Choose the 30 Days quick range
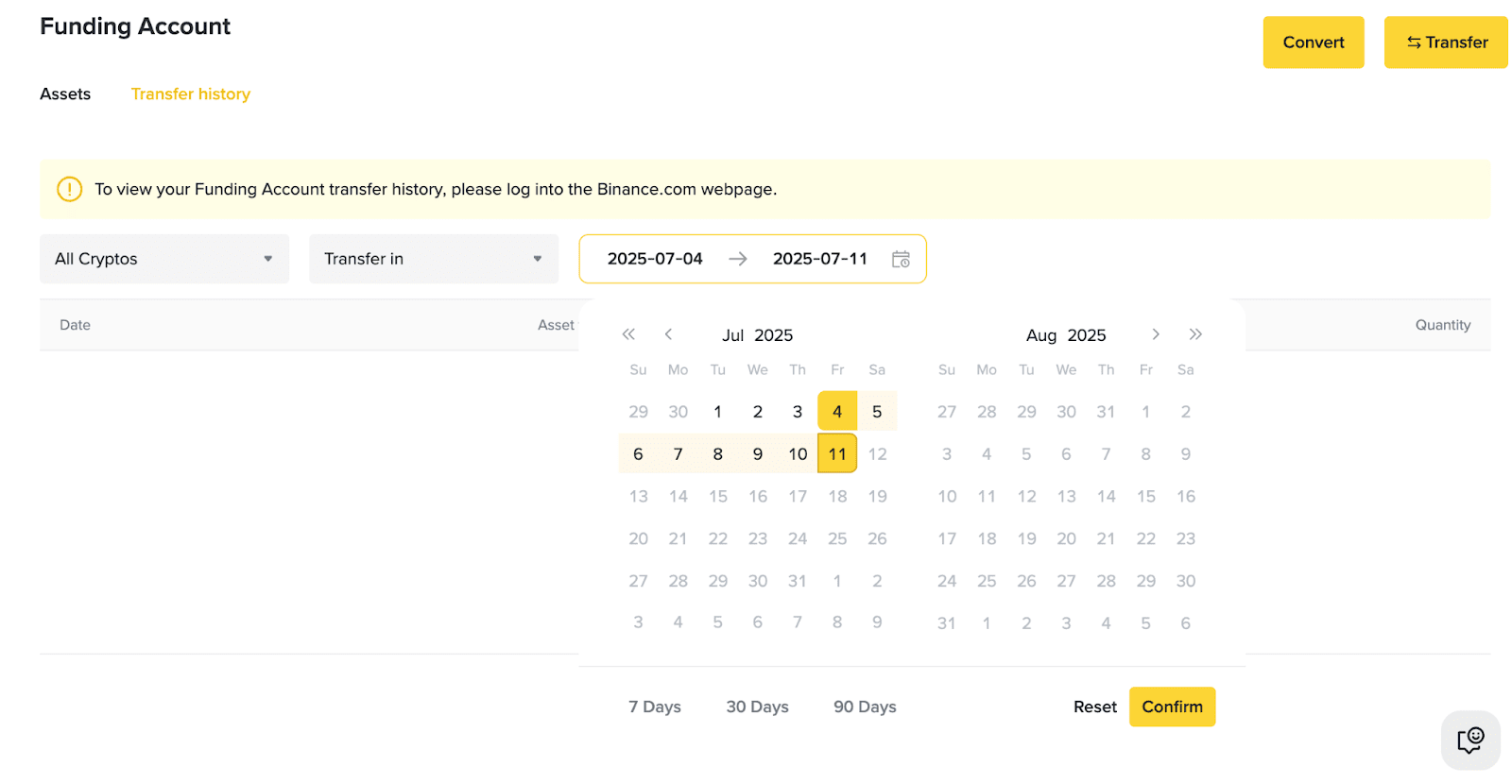The image size is (1512, 784). pos(757,707)
